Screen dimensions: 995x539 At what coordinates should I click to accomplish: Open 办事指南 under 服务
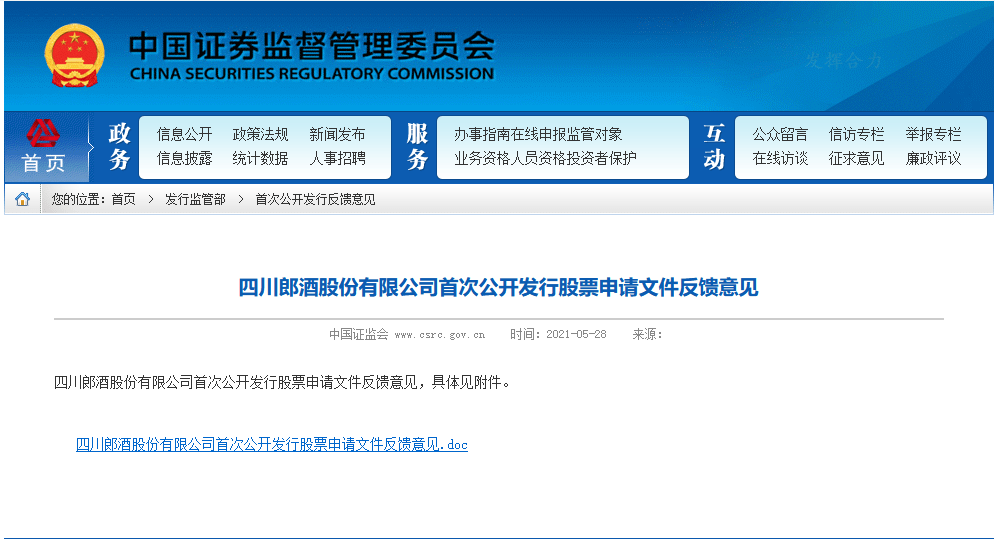[x=482, y=135]
